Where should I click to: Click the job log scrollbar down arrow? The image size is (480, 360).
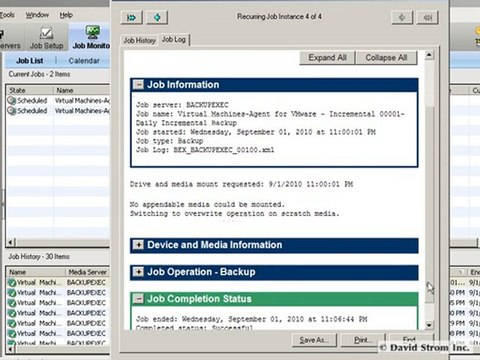click(429, 325)
